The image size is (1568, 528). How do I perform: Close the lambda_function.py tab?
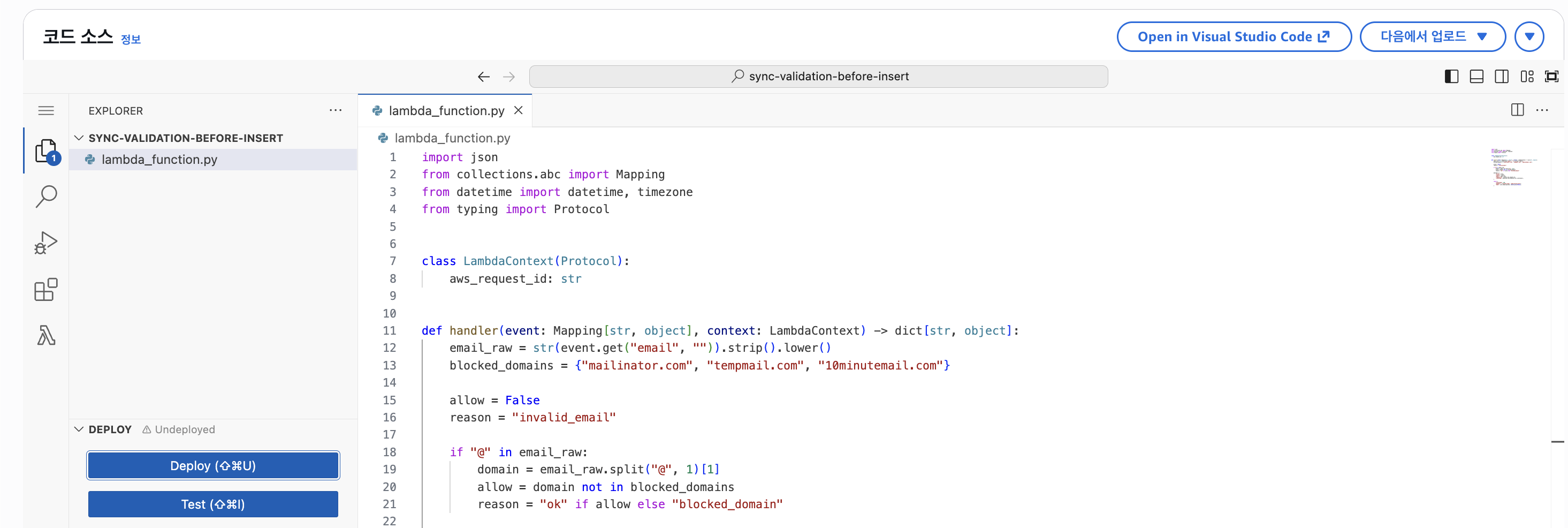point(518,110)
